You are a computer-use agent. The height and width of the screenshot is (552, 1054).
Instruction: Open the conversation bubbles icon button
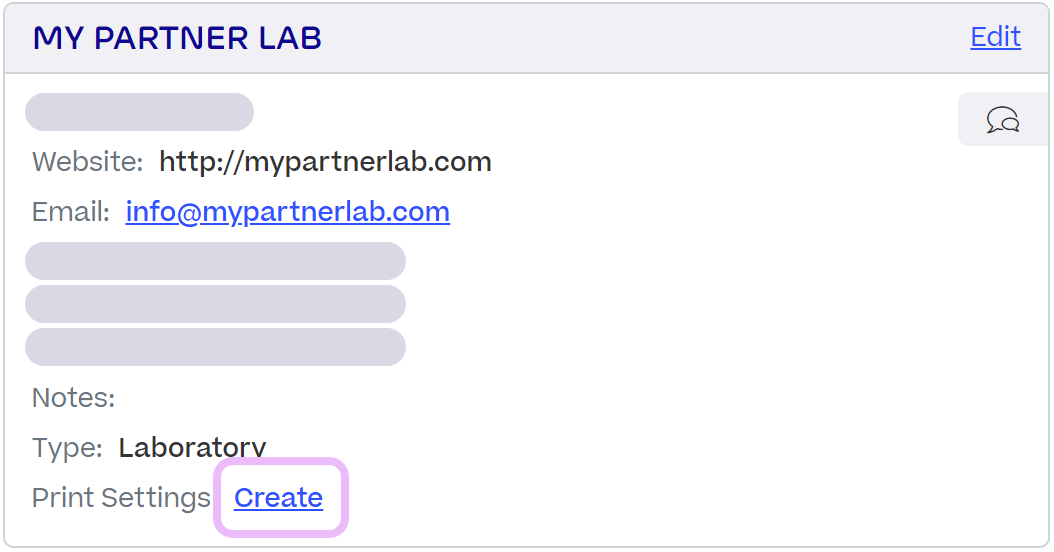1003,120
